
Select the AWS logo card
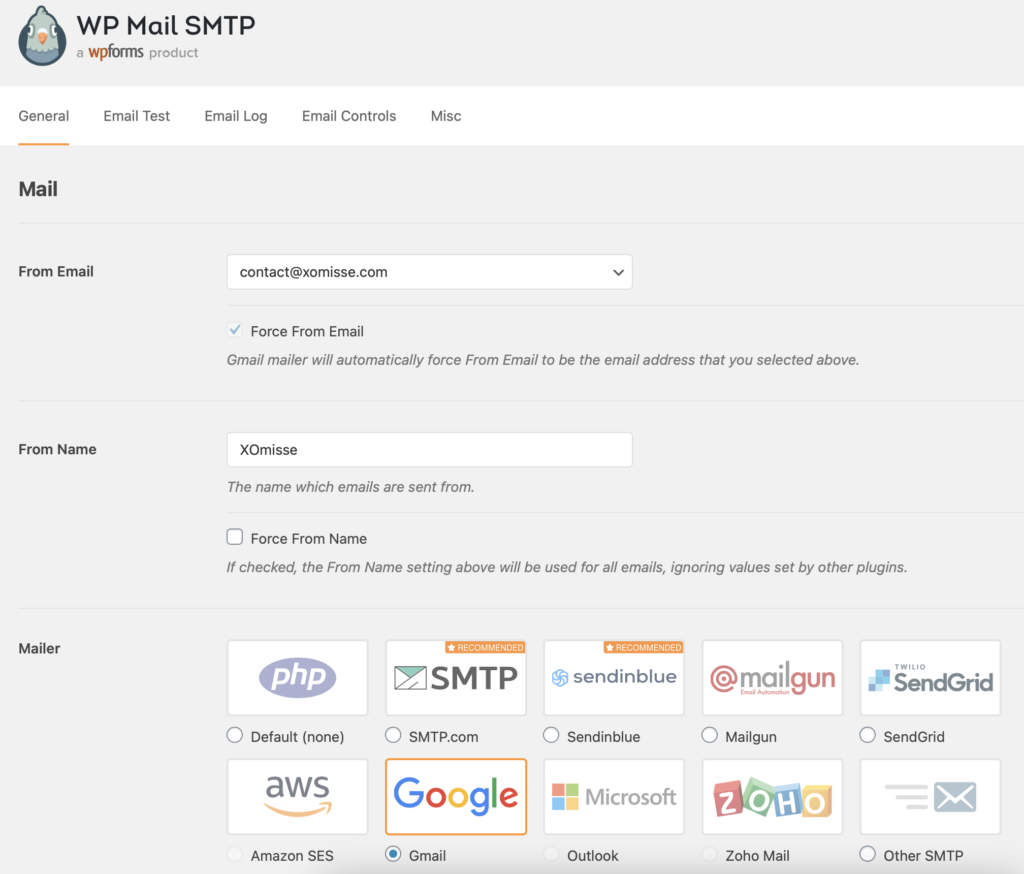[x=298, y=796]
